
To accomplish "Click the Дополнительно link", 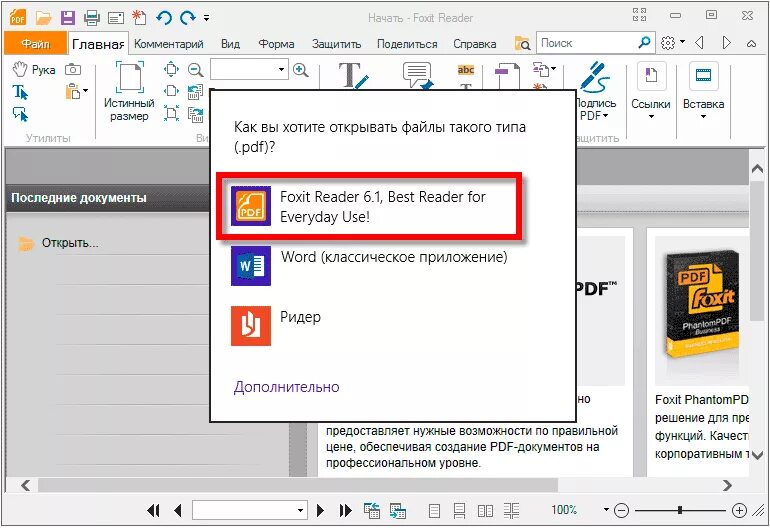I will point(286,387).
